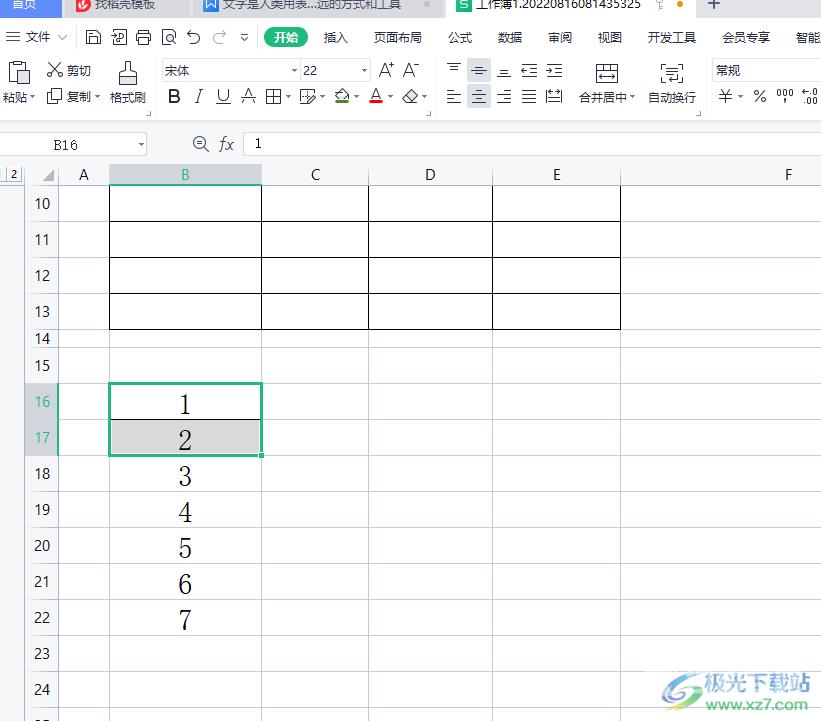Viewport: 821px width, 721px height.
Task: Switch to the 审阅 Review tab
Action: click(x=560, y=37)
